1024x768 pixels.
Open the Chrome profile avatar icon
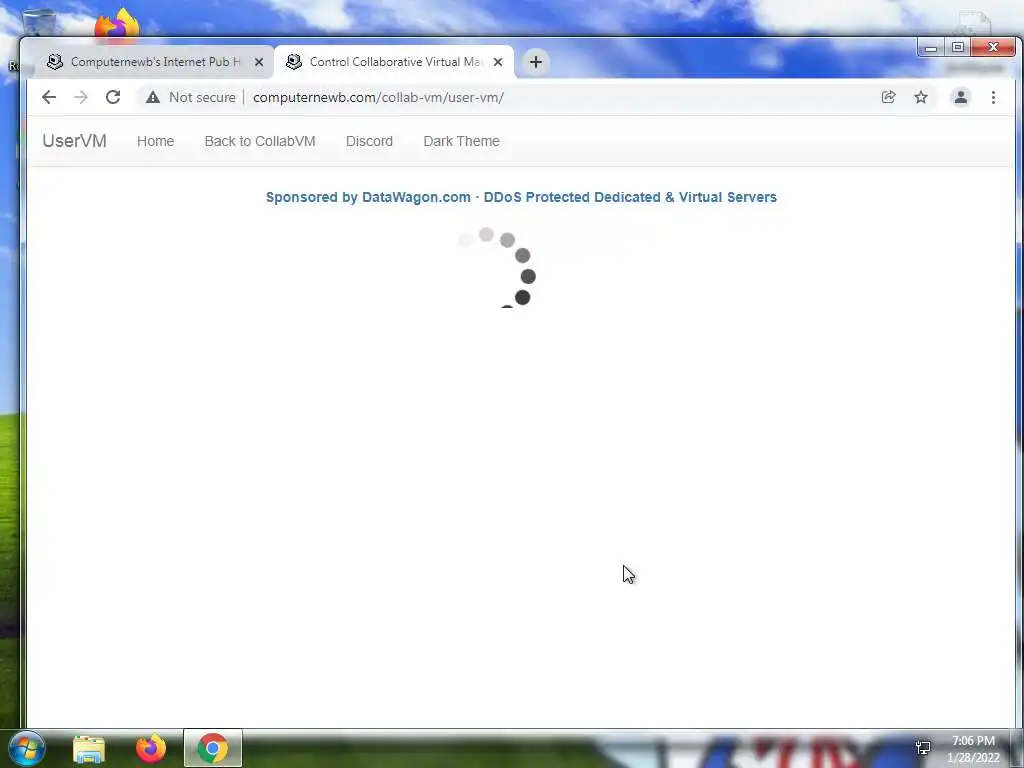click(x=961, y=97)
